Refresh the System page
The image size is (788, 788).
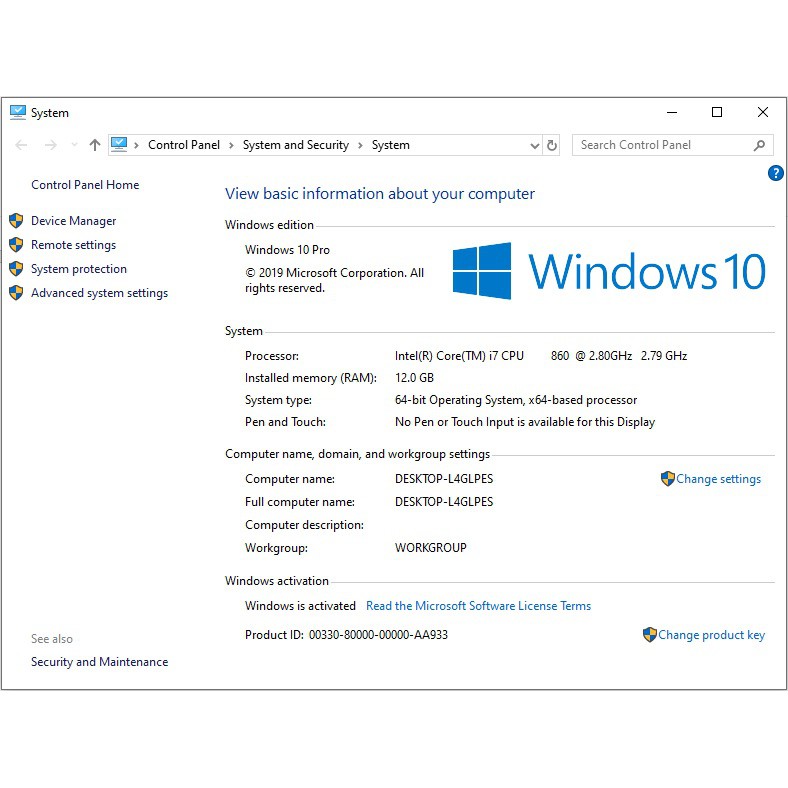(x=552, y=145)
